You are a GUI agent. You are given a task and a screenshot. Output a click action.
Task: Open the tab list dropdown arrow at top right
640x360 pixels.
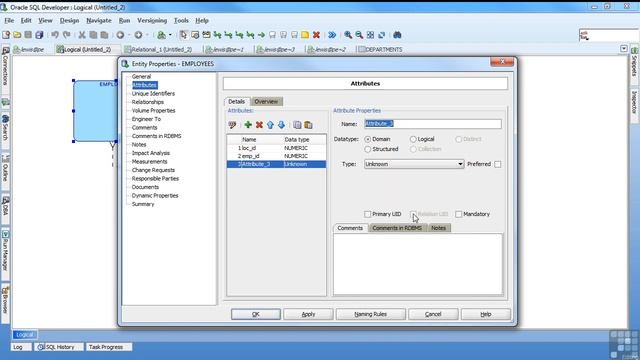click(624, 49)
